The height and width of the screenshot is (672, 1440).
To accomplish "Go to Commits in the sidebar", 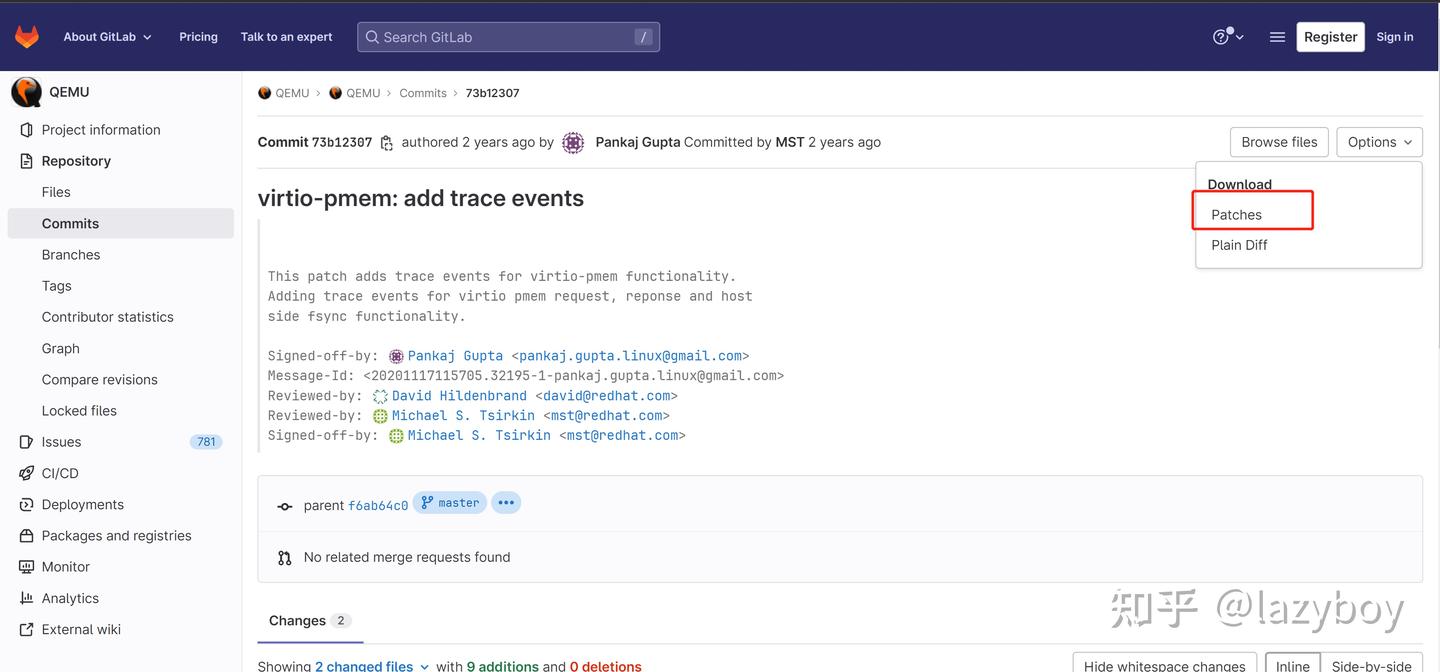I will pyautogui.click(x=120, y=223).
